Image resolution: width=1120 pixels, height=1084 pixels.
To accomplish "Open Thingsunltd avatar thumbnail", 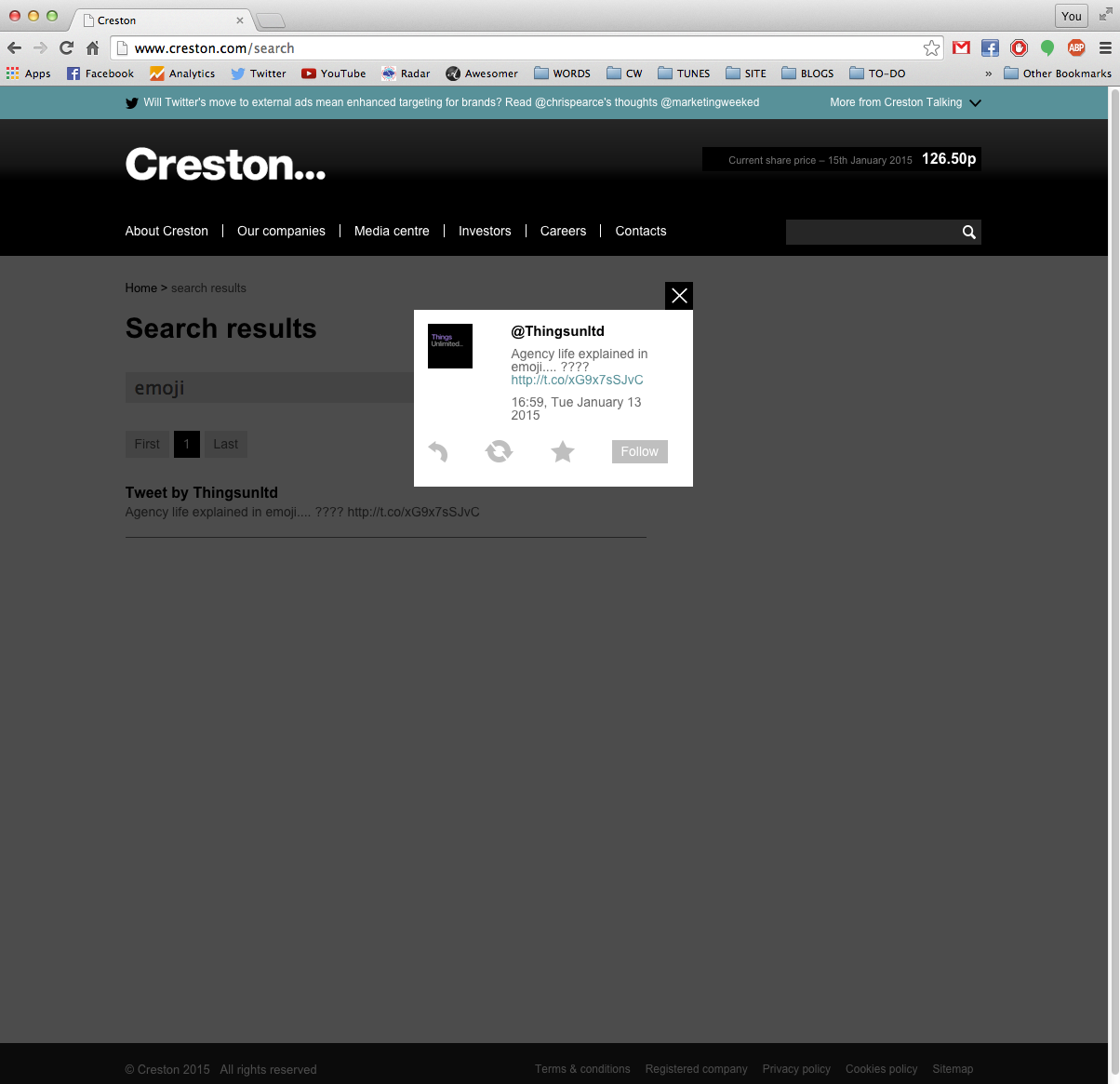I will [x=450, y=346].
